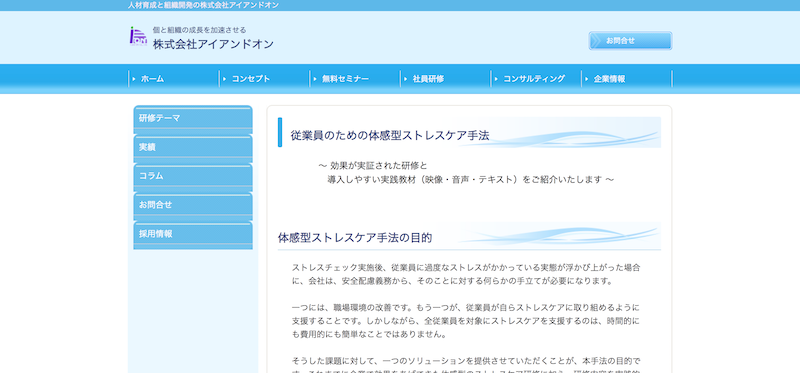Open 実績 in sidebar

click(193, 148)
